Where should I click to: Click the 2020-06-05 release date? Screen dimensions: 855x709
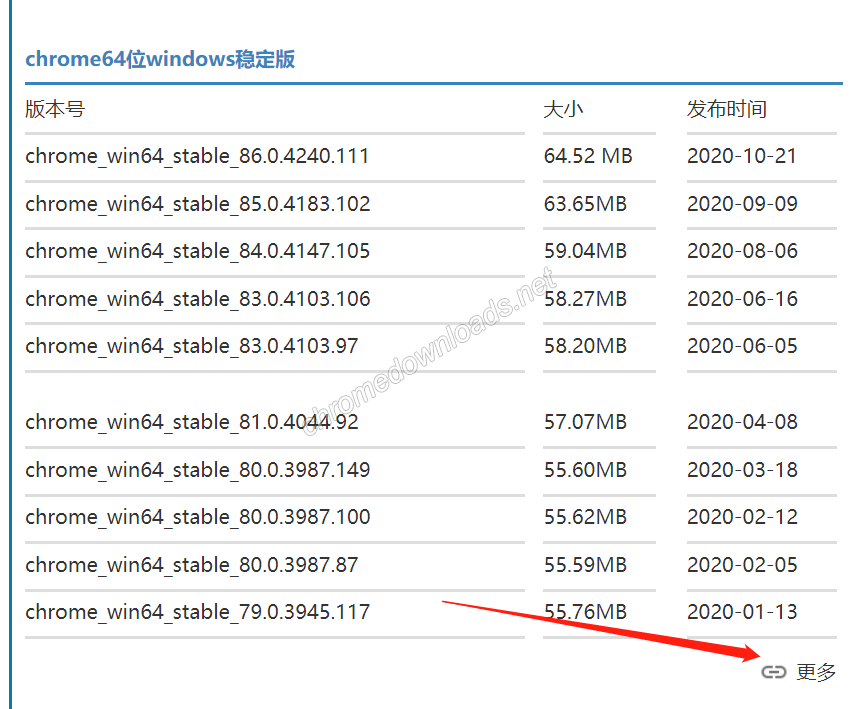coord(742,346)
